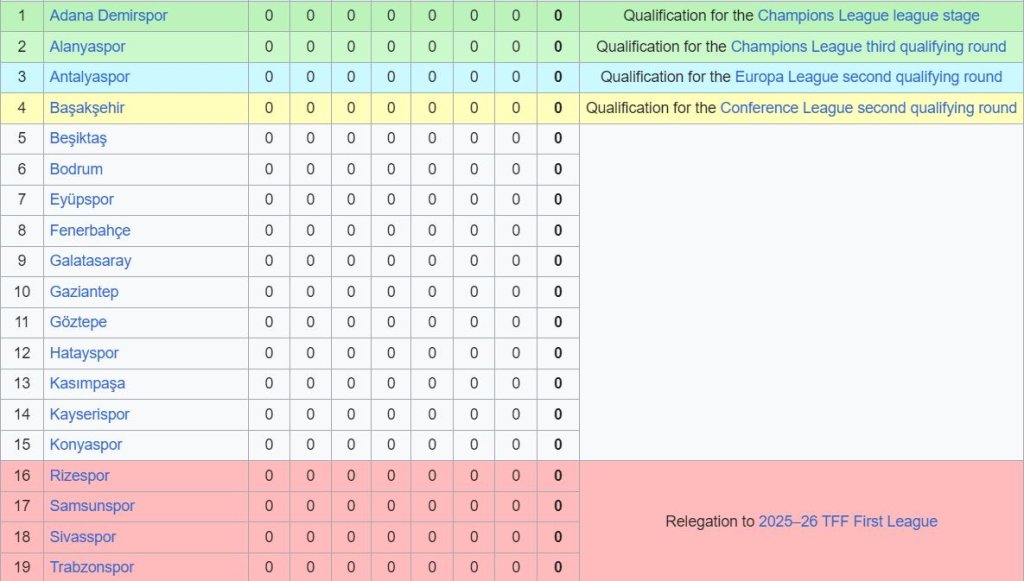Open the Adana Demirspor team link
Image resolution: width=1024 pixels, height=581 pixels.
click(x=108, y=16)
